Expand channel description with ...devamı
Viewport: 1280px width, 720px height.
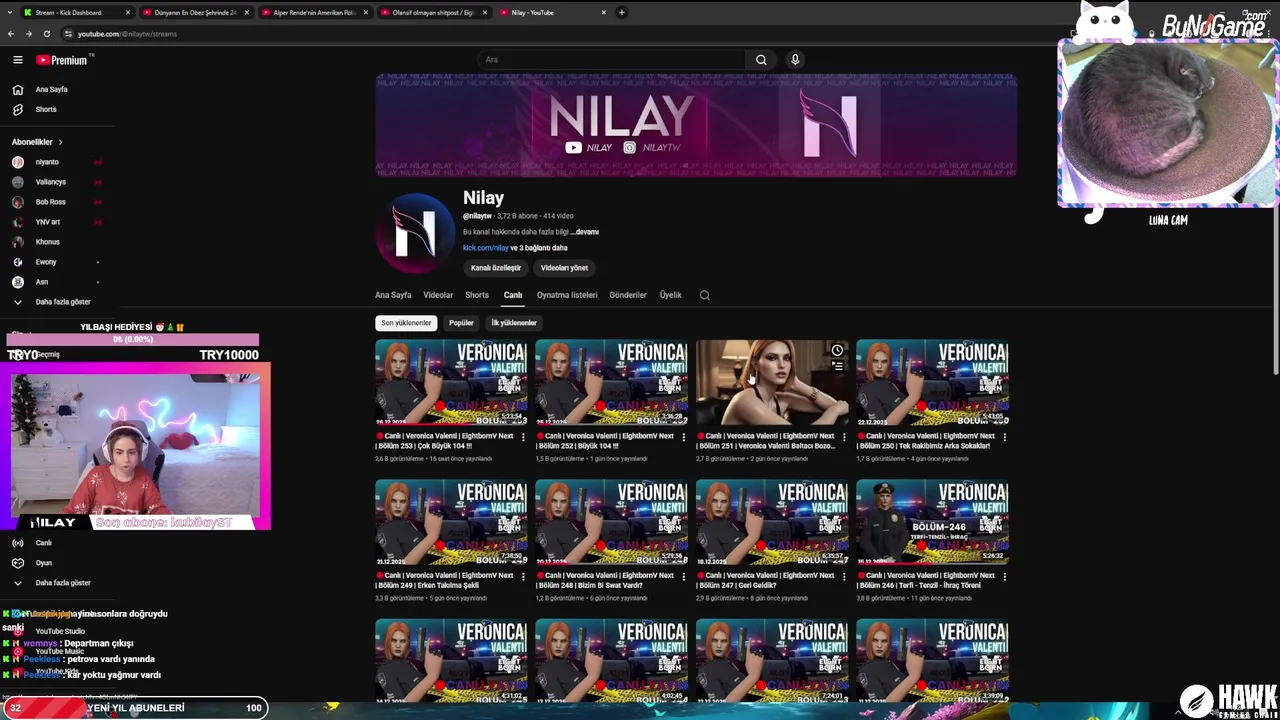[x=585, y=232]
